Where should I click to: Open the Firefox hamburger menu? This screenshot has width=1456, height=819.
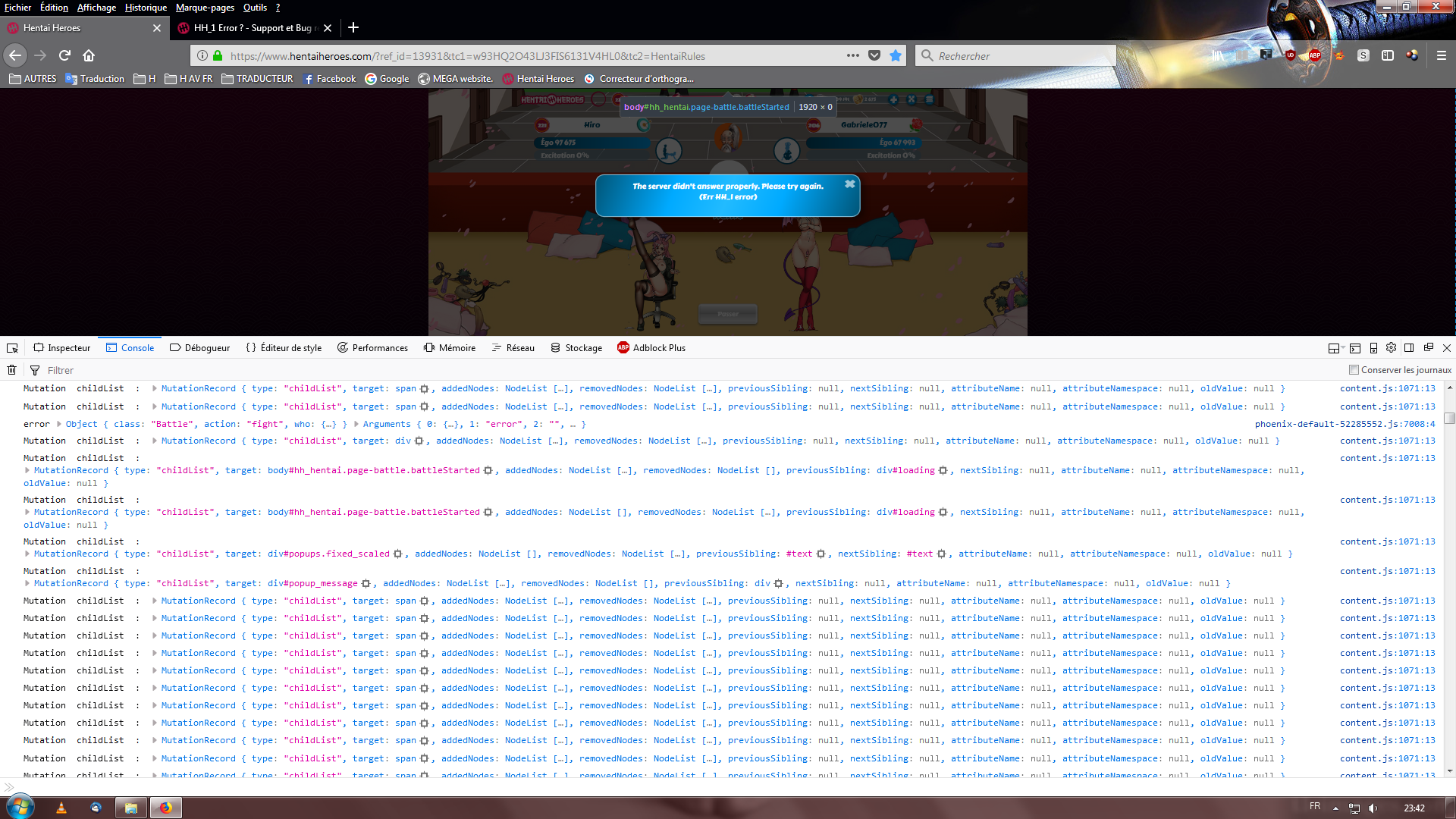[x=1441, y=55]
